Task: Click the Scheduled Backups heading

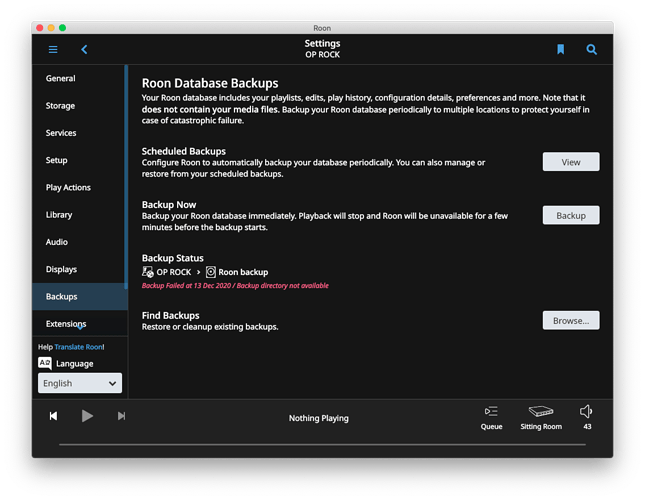Action: coord(184,151)
